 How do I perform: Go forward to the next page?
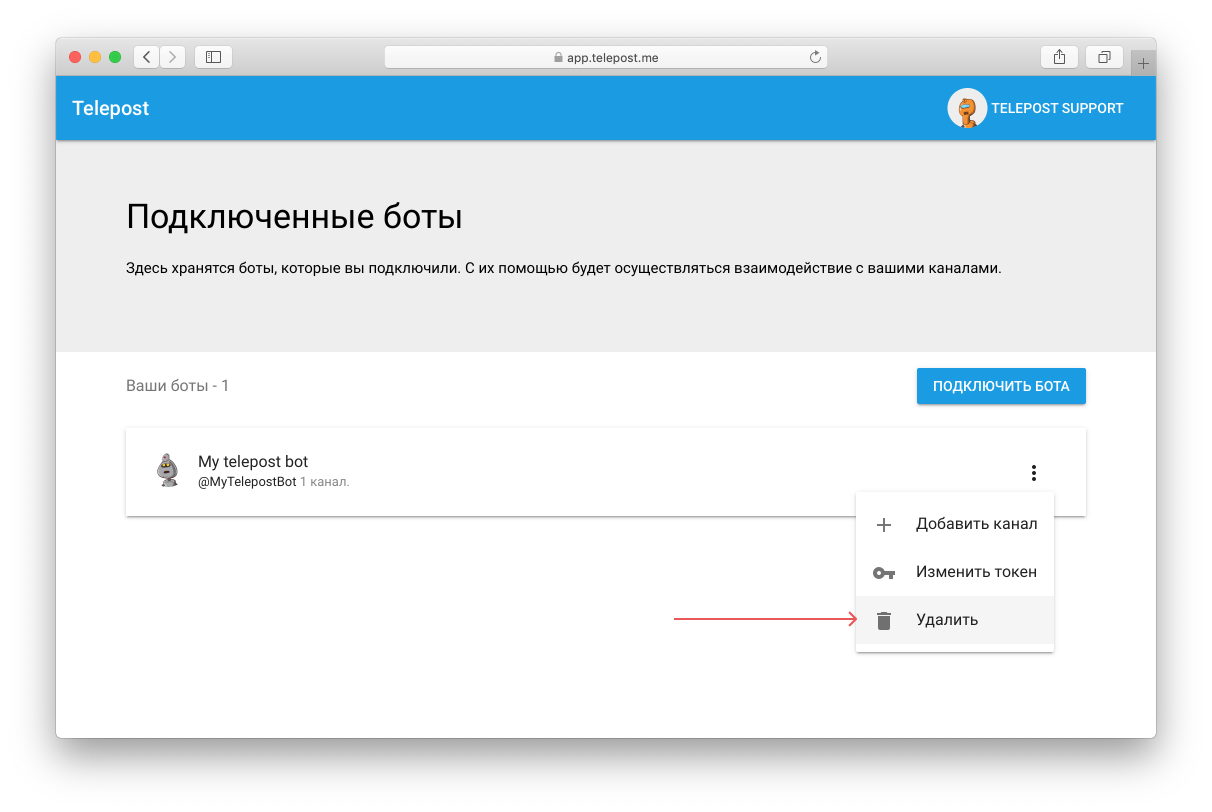(x=172, y=57)
